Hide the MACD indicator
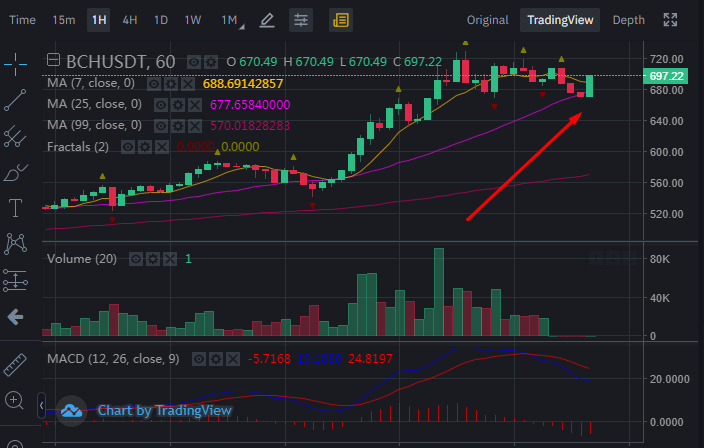The image size is (704, 448). point(199,359)
